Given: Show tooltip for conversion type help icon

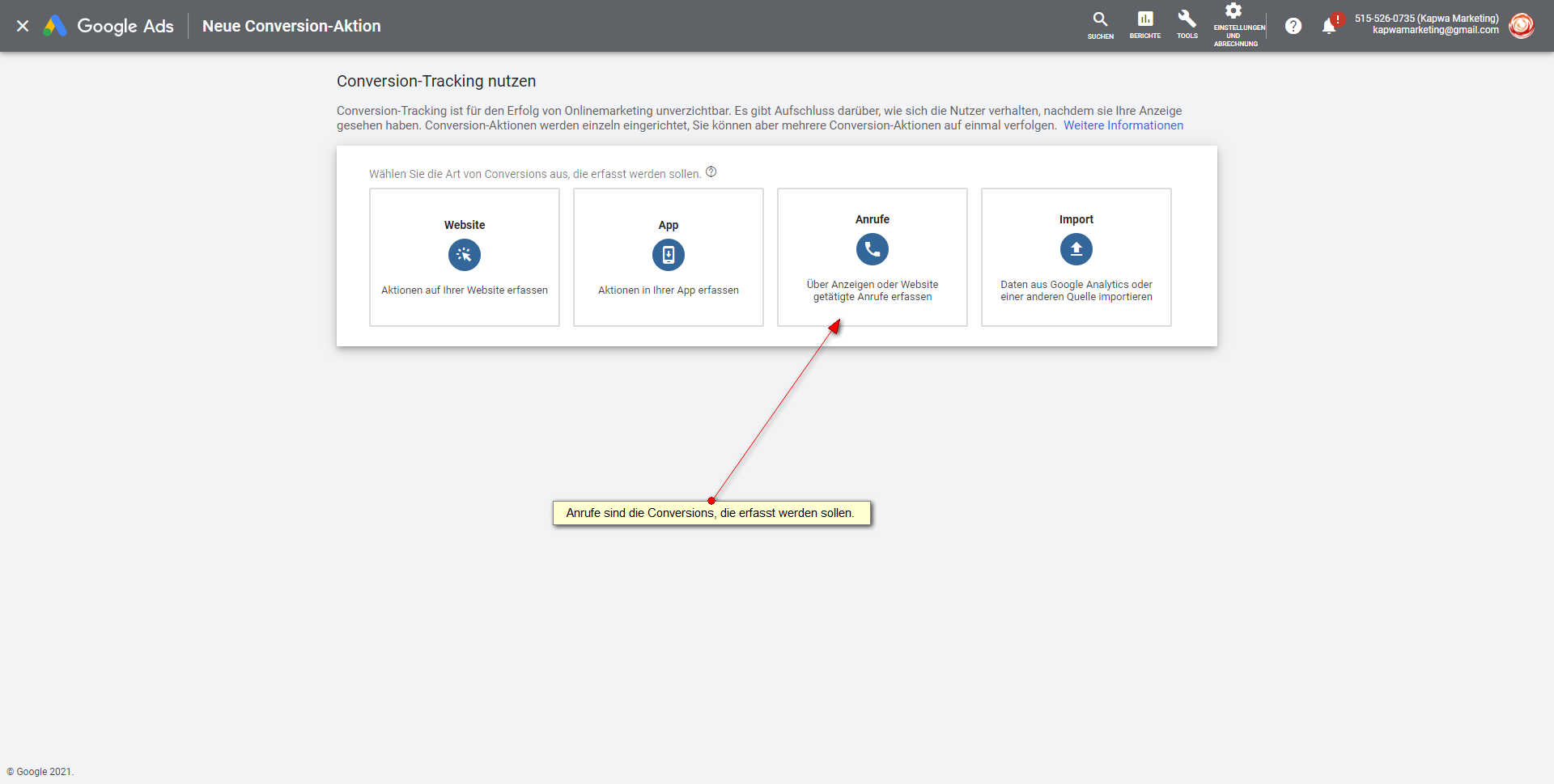Looking at the screenshot, I should click(x=711, y=172).
